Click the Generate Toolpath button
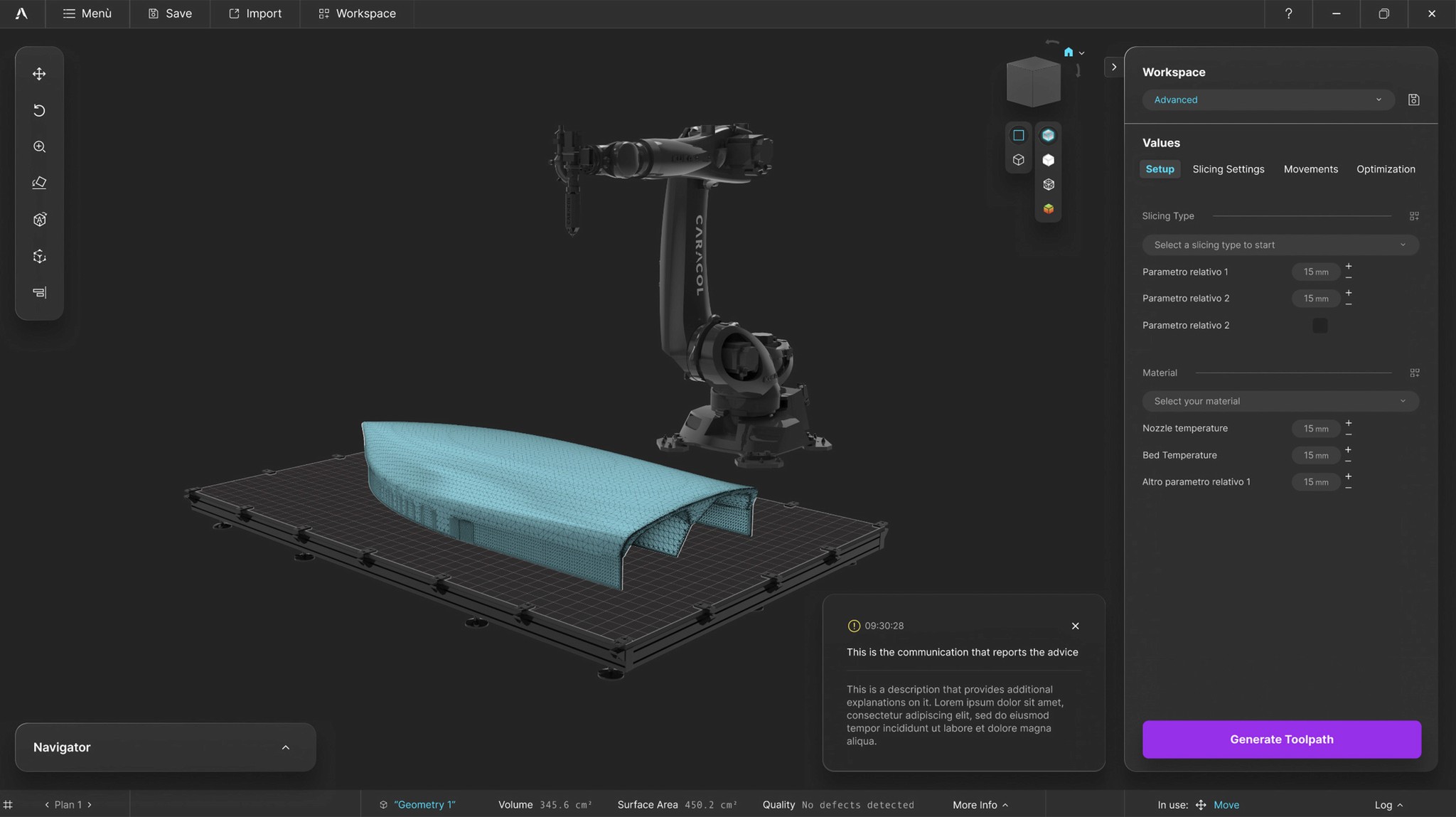The width and height of the screenshot is (1456, 817). coord(1281,739)
